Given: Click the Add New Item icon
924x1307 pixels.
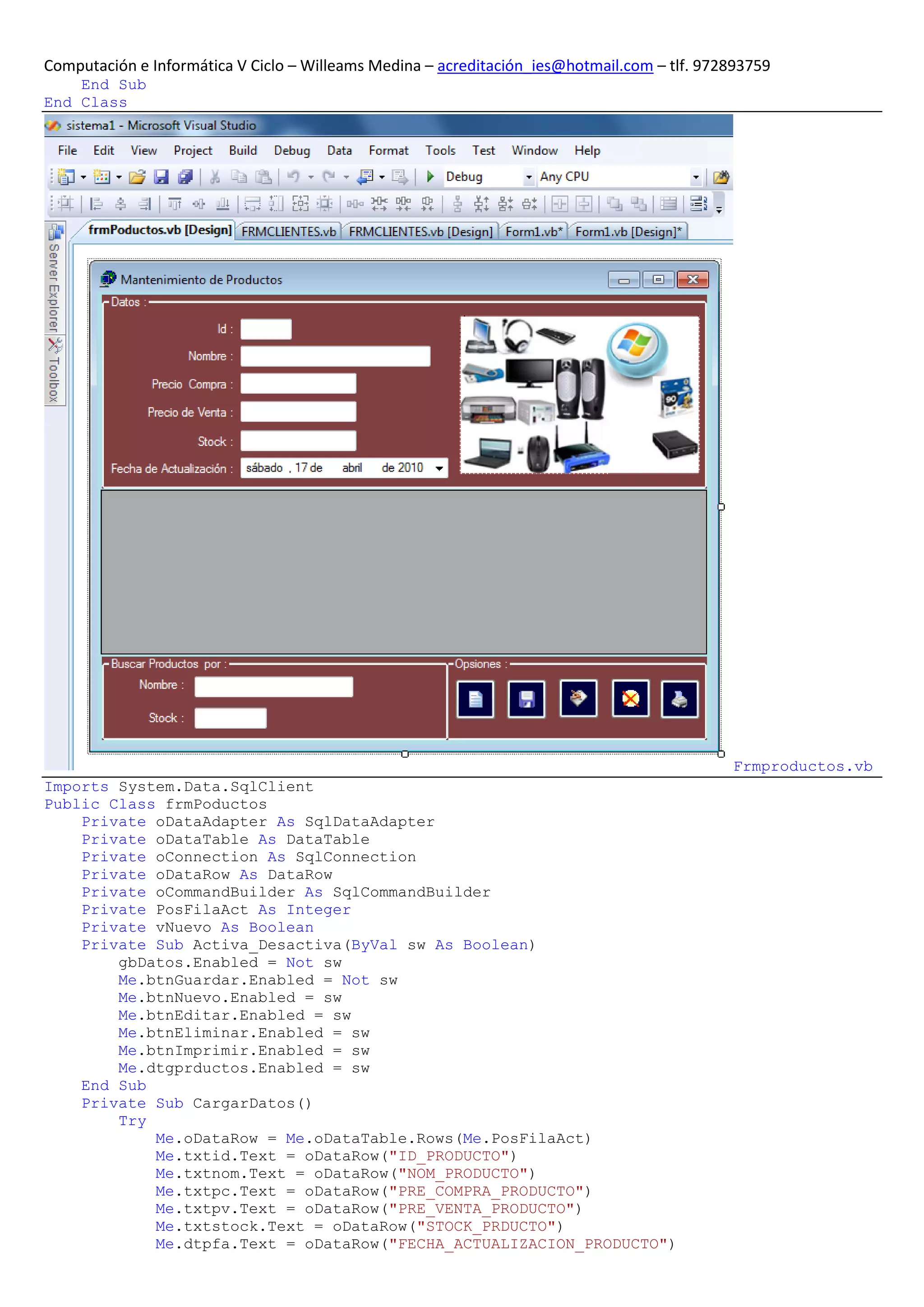Looking at the screenshot, I should pos(102,177).
